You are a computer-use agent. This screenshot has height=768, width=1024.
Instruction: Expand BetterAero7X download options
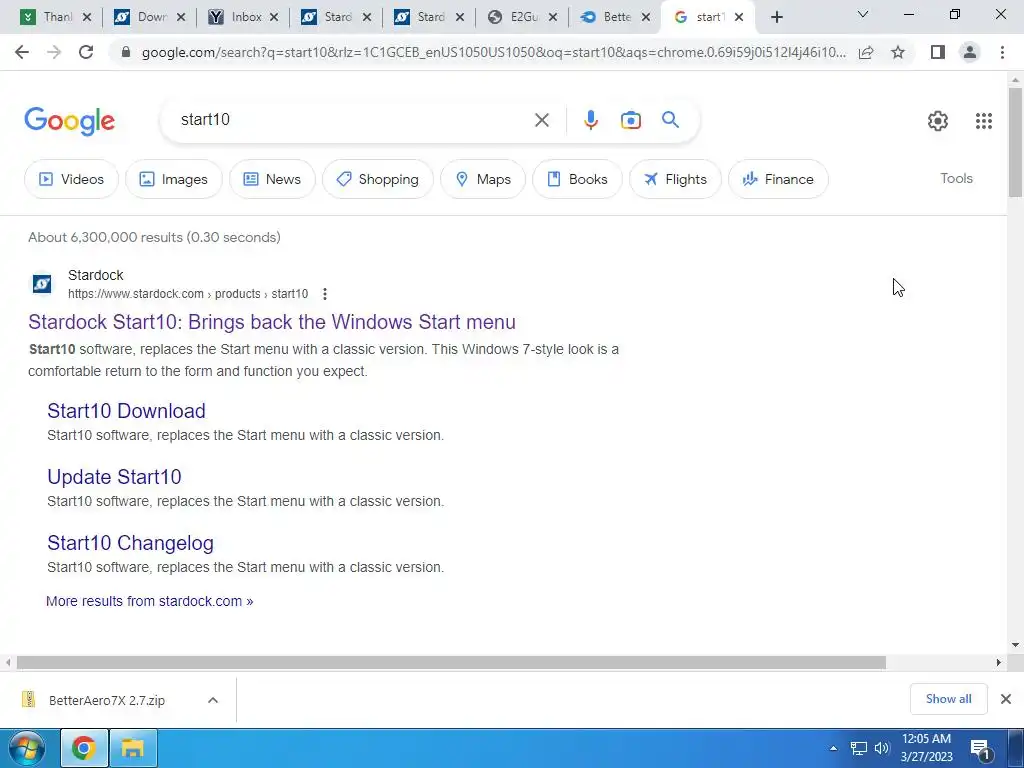(213, 700)
